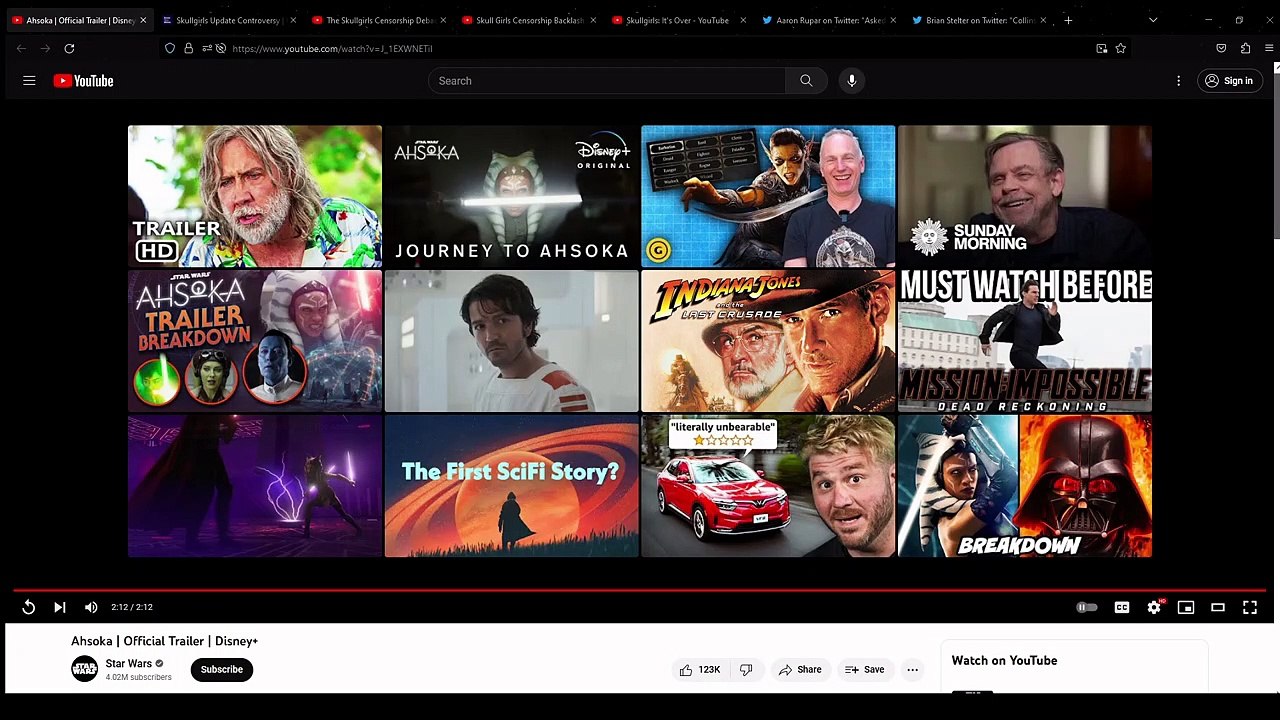Image resolution: width=1280 pixels, height=720 pixels.
Task: Open the man in white prison uniform thumbnail
Action: pos(511,341)
